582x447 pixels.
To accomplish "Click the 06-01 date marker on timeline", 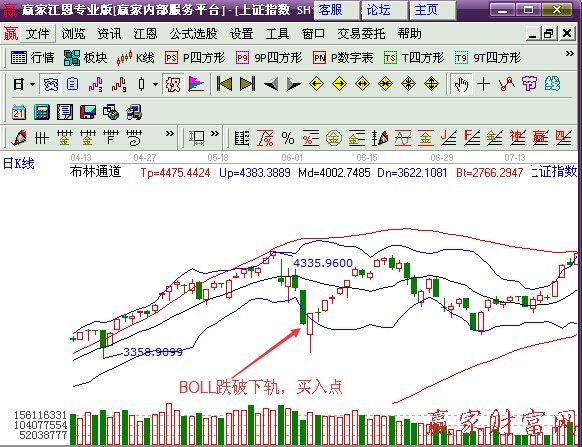I will point(292,158).
